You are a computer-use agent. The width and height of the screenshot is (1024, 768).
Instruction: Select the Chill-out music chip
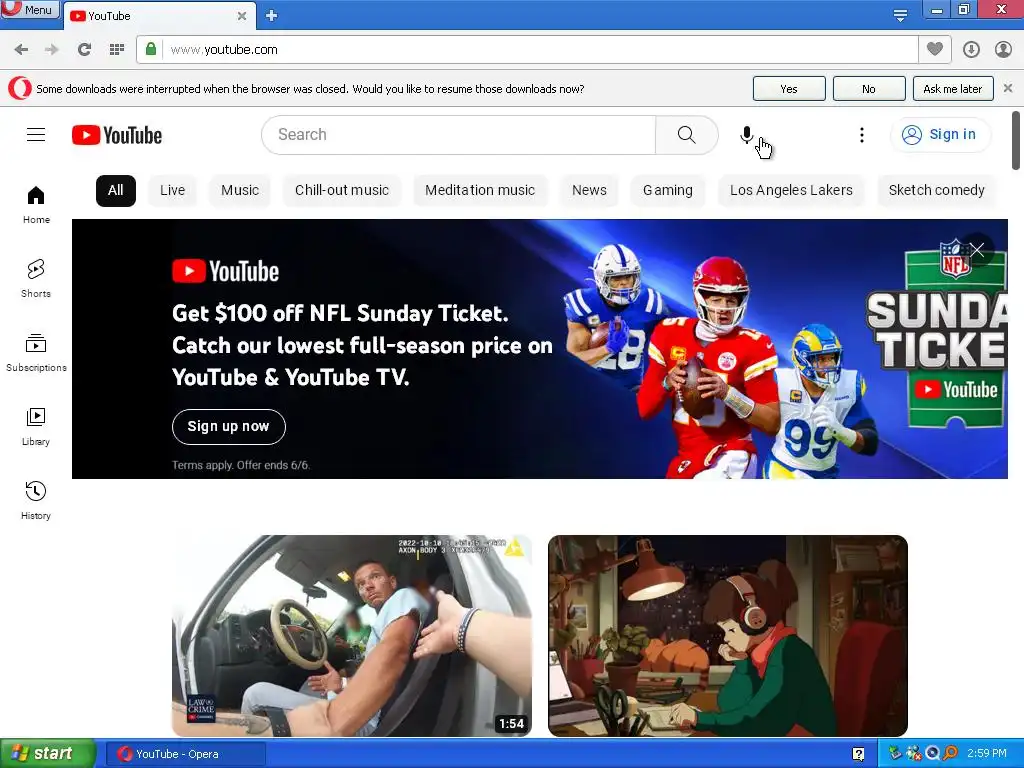(342, 191)
